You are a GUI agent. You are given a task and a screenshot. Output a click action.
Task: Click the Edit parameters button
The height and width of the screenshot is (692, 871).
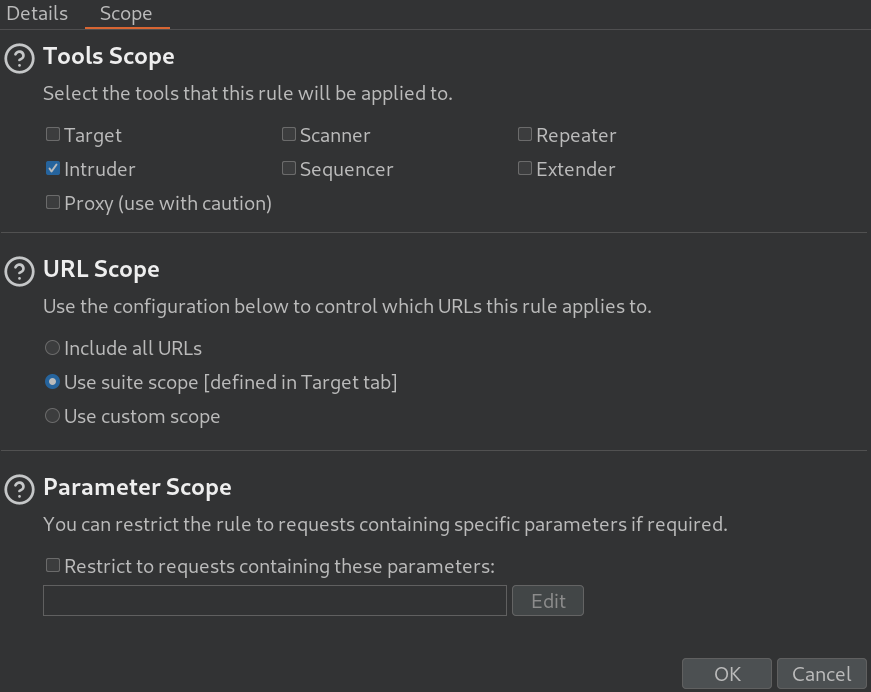click(x=548, y=600)
